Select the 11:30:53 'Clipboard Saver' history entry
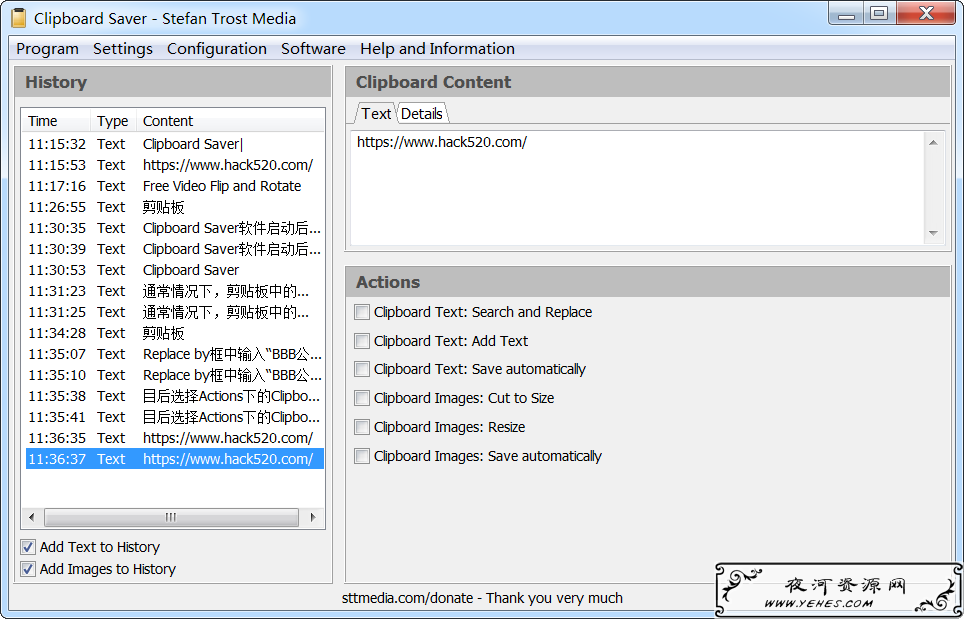Image resolution: width=964 pixels, height=619 pixels. 175,270
